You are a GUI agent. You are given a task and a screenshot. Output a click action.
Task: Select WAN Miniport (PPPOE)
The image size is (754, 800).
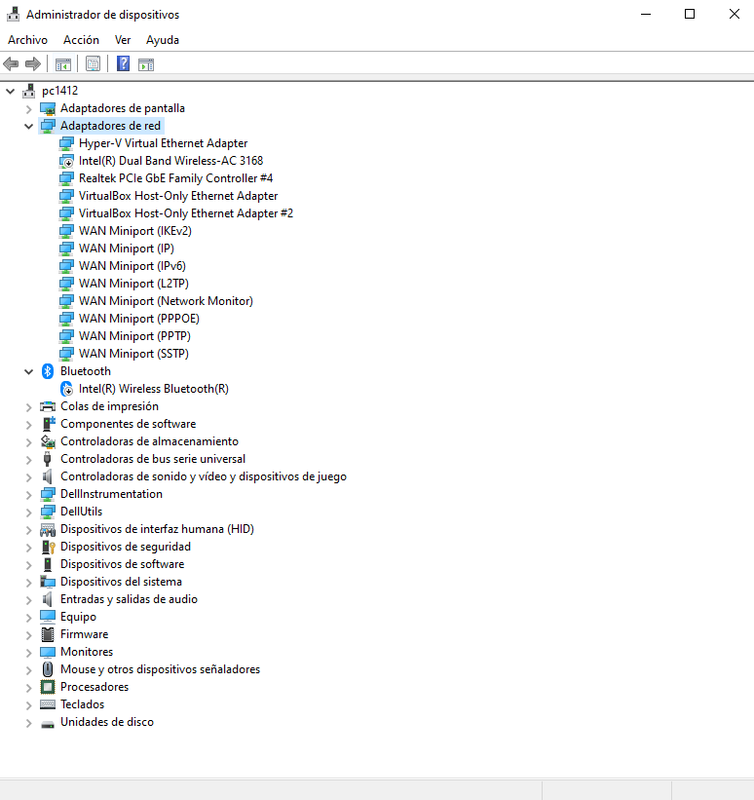click(x=139, y=318)
